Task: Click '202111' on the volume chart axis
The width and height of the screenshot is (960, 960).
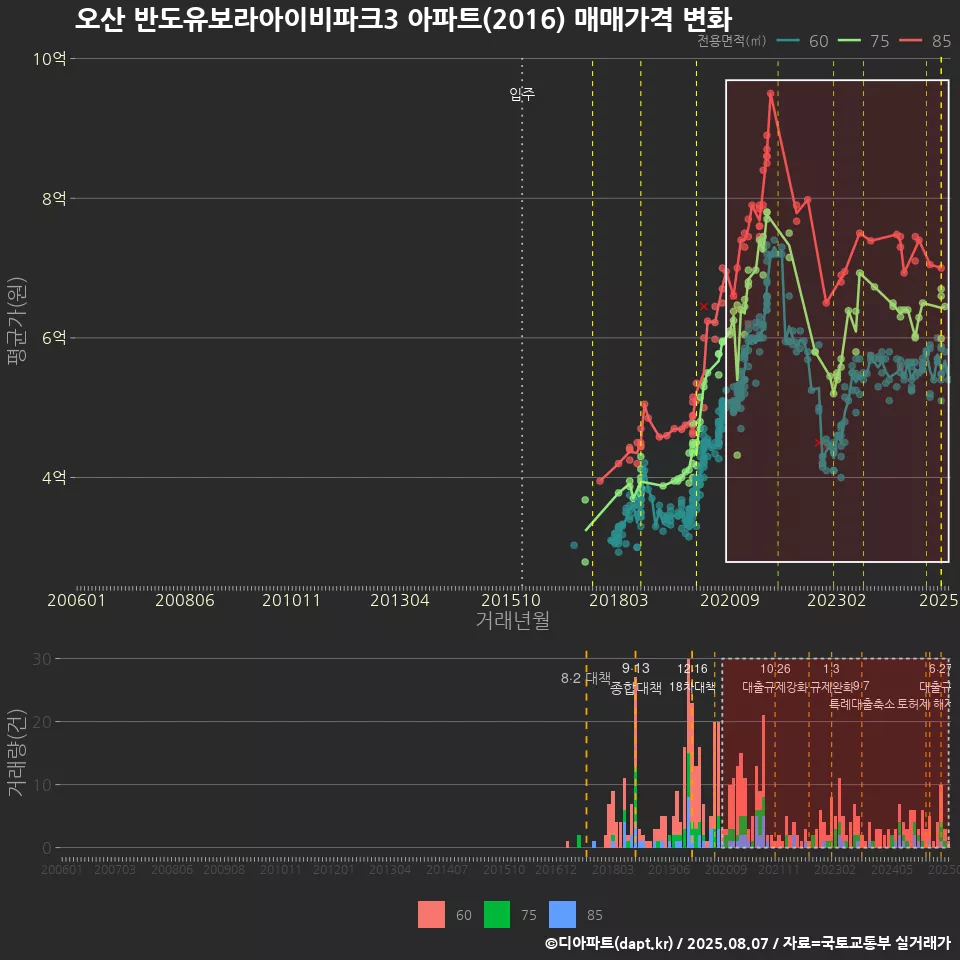Action: pos(779,869)
